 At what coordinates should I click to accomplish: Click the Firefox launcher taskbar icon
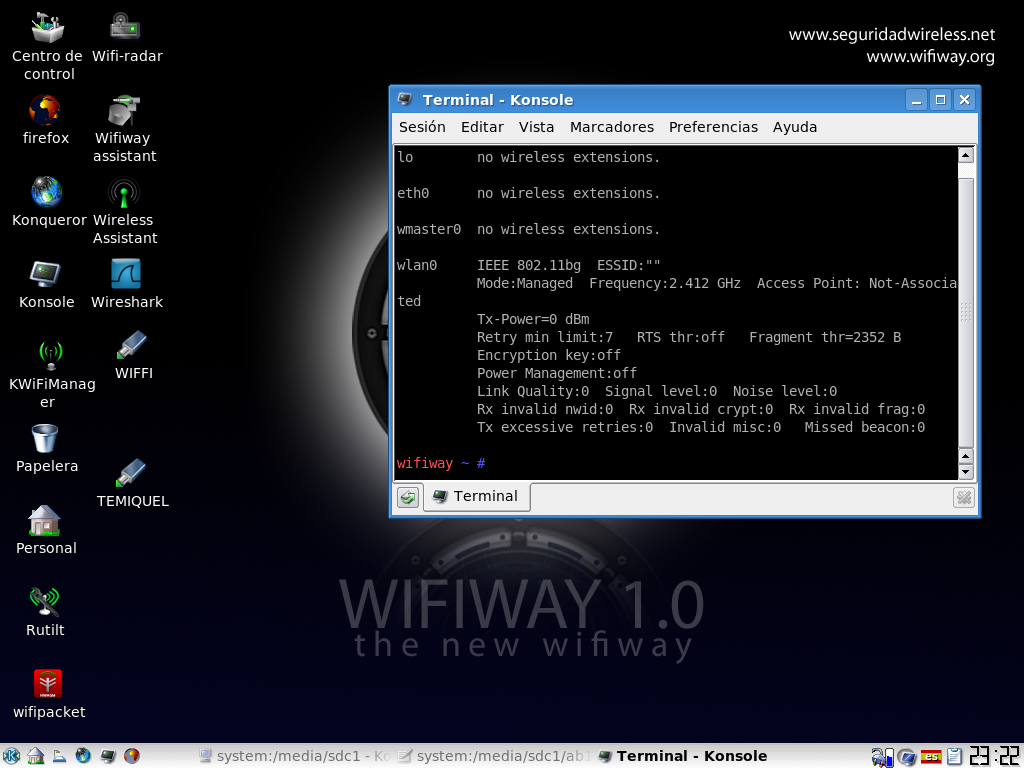click(x=132, y=756)
